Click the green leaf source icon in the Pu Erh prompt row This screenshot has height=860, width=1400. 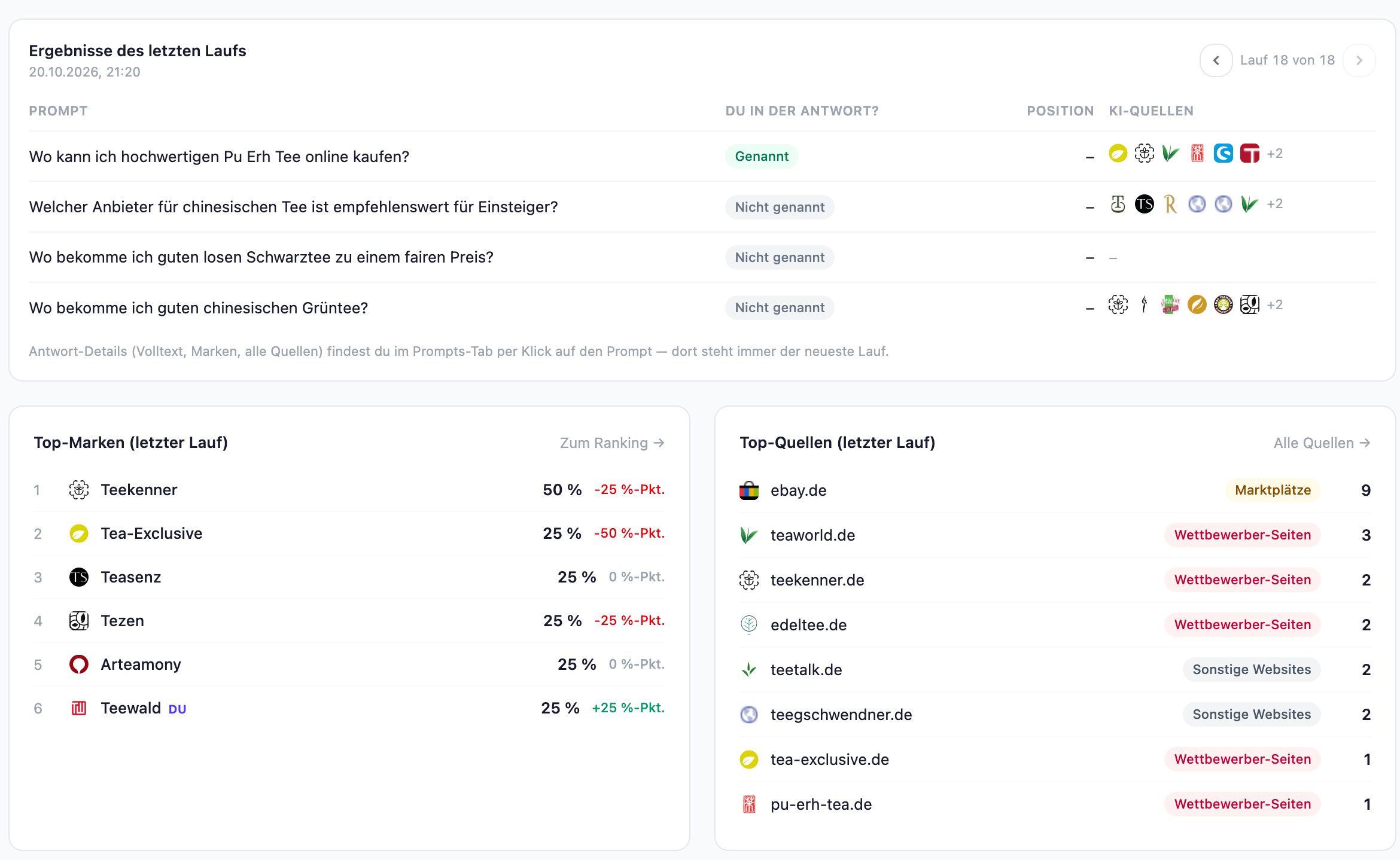pos(1170,154)
